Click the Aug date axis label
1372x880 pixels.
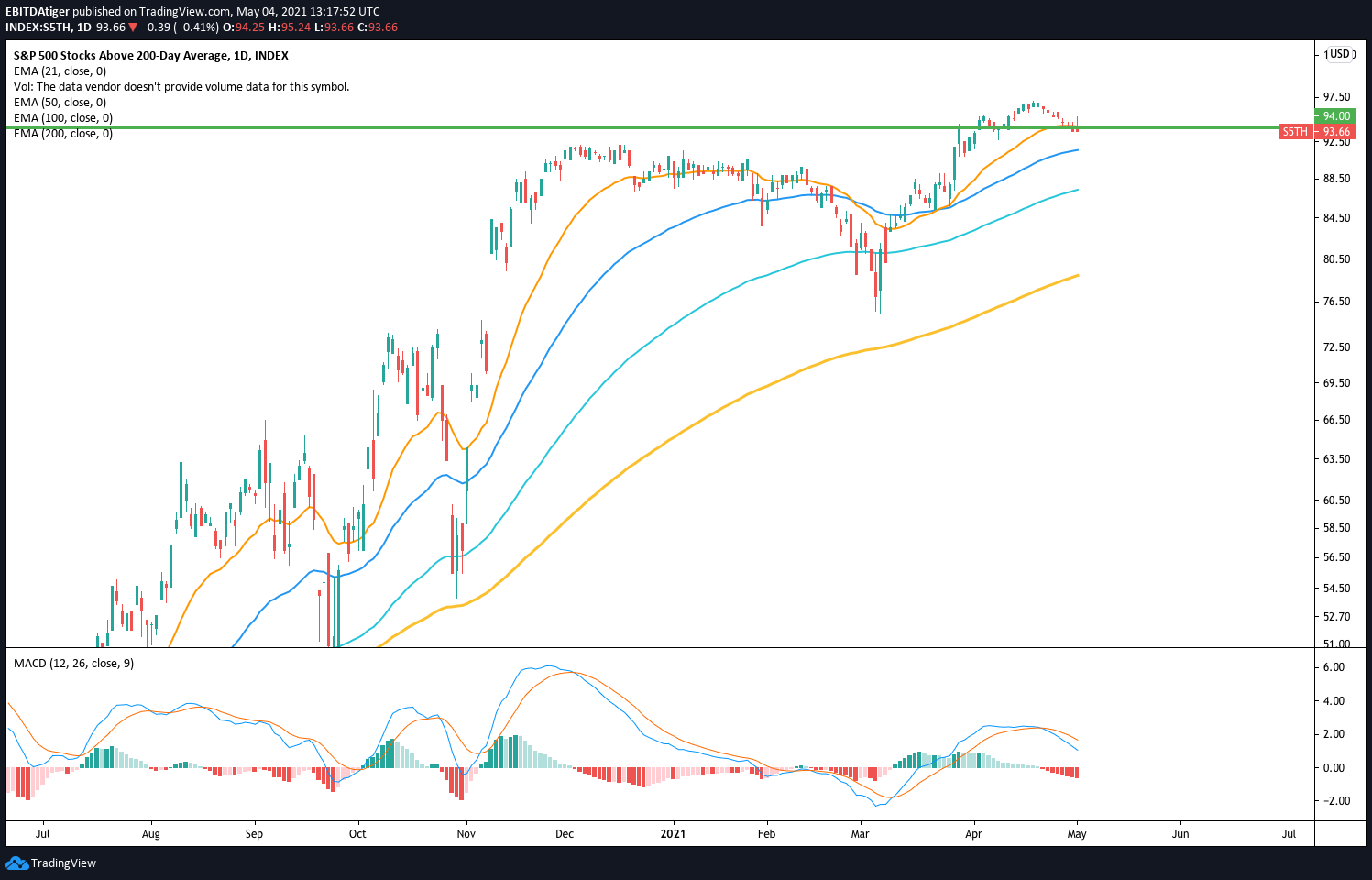click(151, 834)
